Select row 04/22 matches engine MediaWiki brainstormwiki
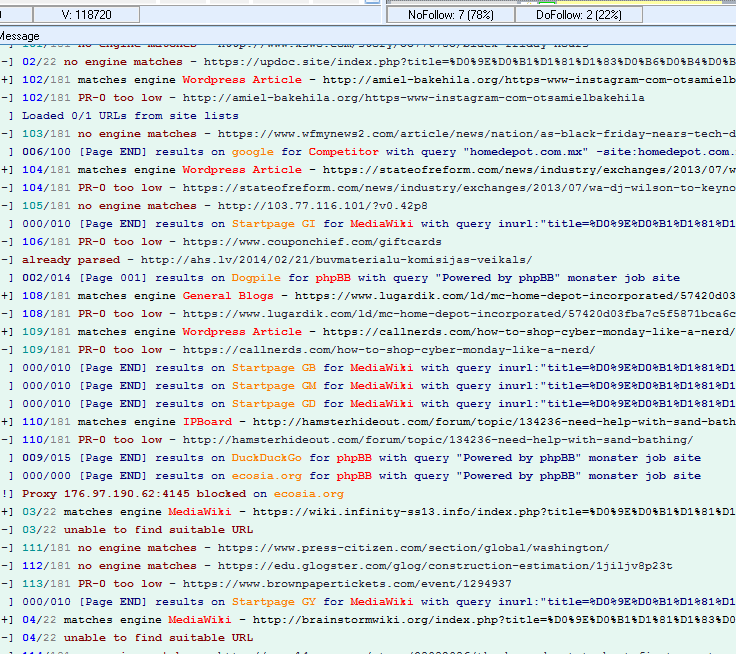The width and height of the screenshot is (736, 654). 368,620
